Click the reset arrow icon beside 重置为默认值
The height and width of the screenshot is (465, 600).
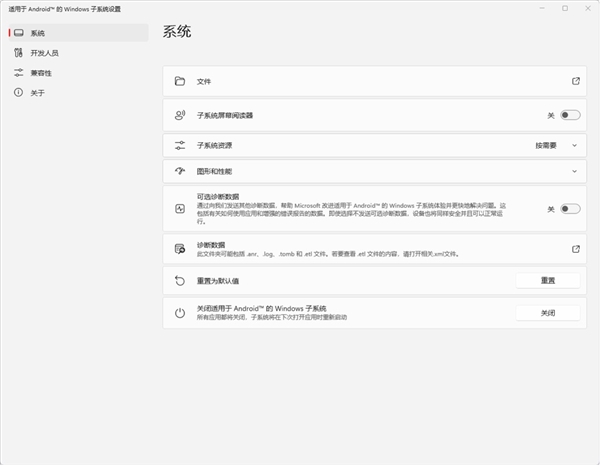[180, 281]
